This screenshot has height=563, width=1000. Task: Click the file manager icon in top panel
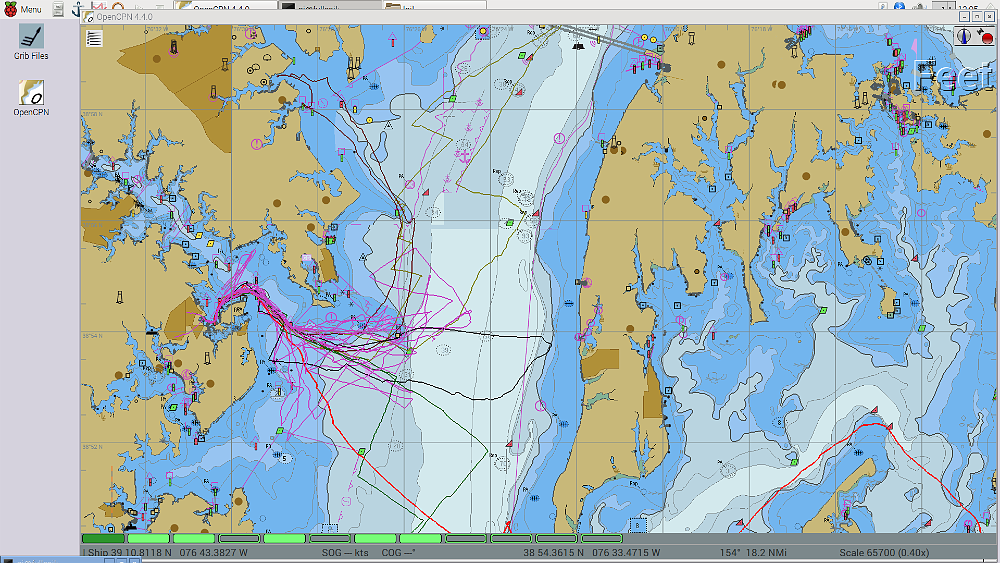57,9
